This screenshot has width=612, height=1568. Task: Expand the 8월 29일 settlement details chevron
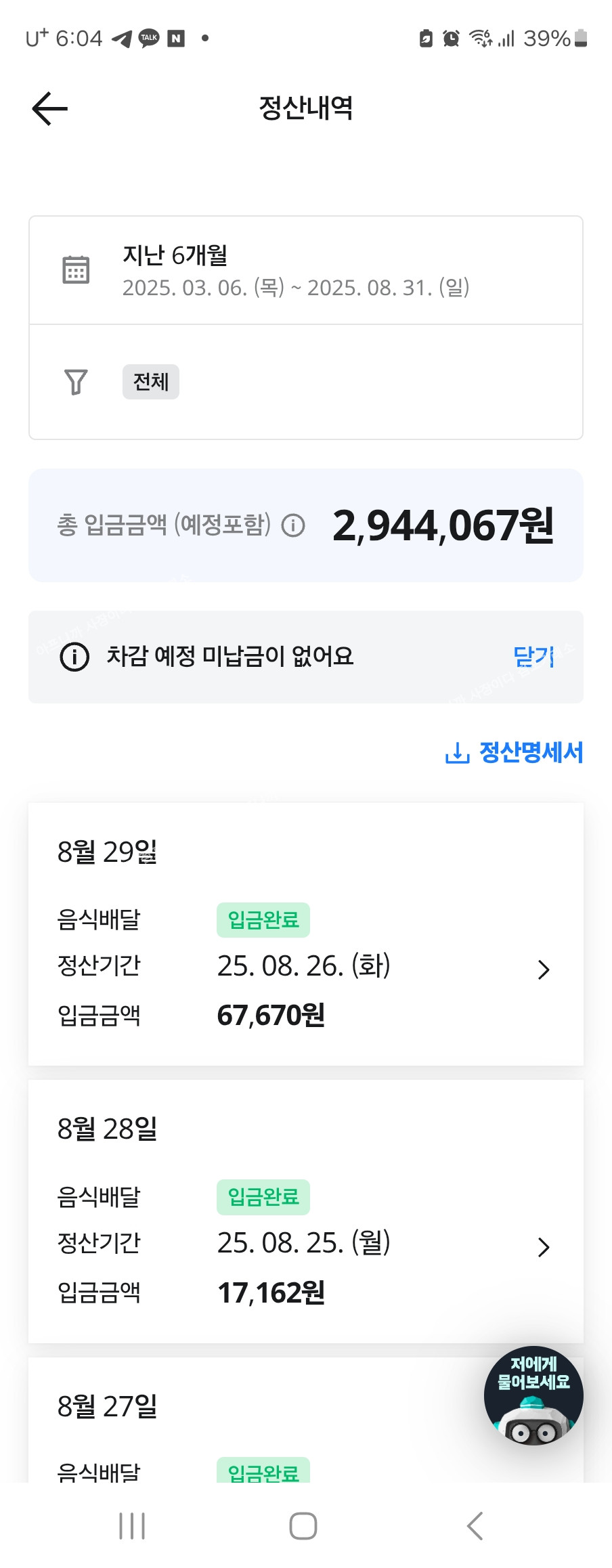(543, 970)
